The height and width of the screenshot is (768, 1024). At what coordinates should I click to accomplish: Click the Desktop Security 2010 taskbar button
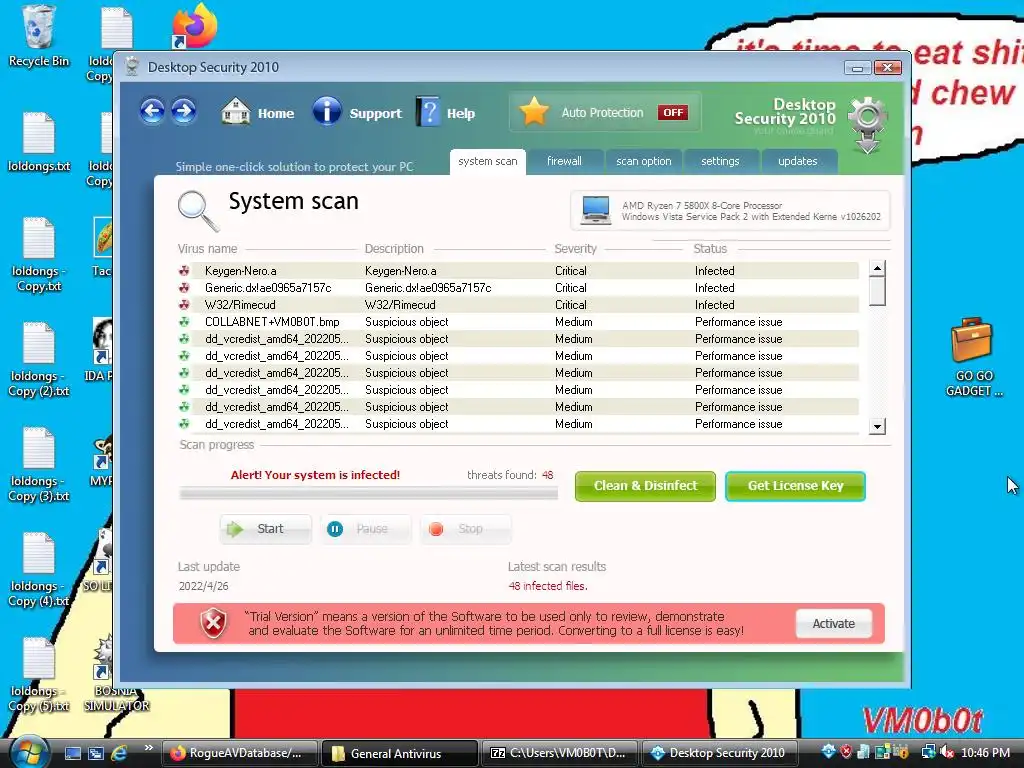(x=719, y=753)
